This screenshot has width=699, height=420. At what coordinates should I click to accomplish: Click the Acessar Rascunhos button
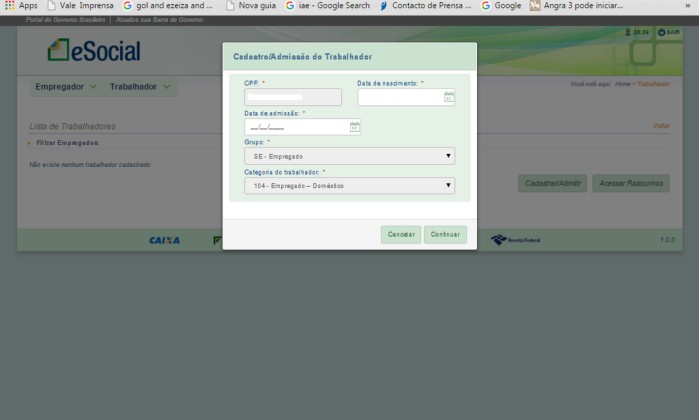(x=630, y=183)
